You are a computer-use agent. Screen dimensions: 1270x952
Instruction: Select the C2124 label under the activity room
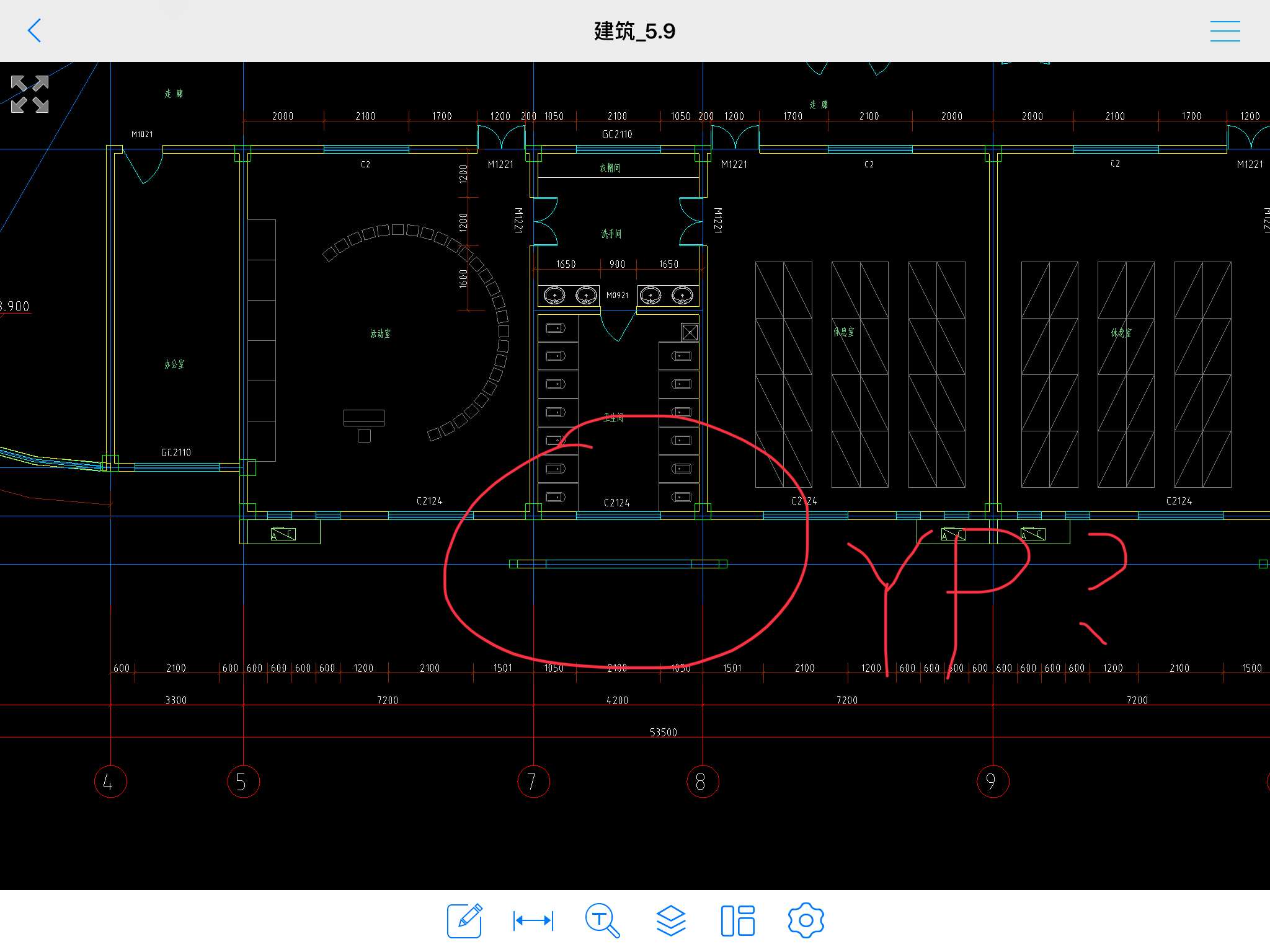click(429, 501)
